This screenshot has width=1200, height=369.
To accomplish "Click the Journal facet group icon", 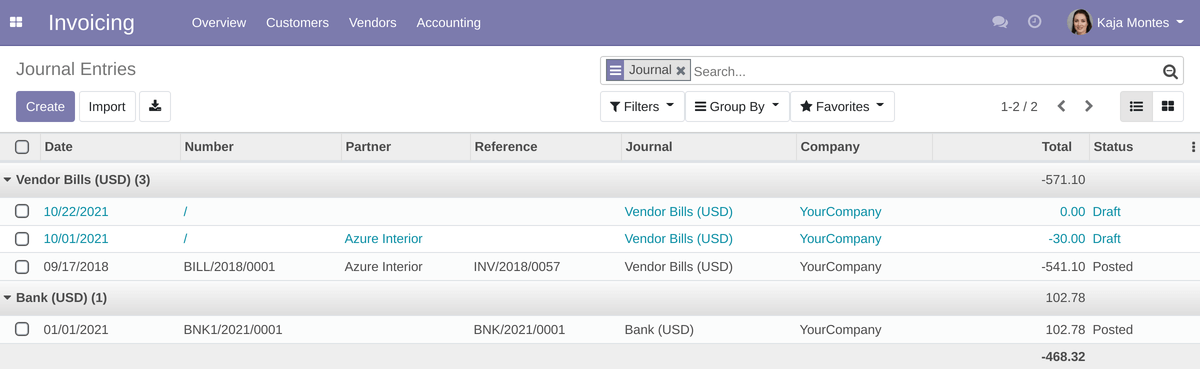I will [615, 71].
